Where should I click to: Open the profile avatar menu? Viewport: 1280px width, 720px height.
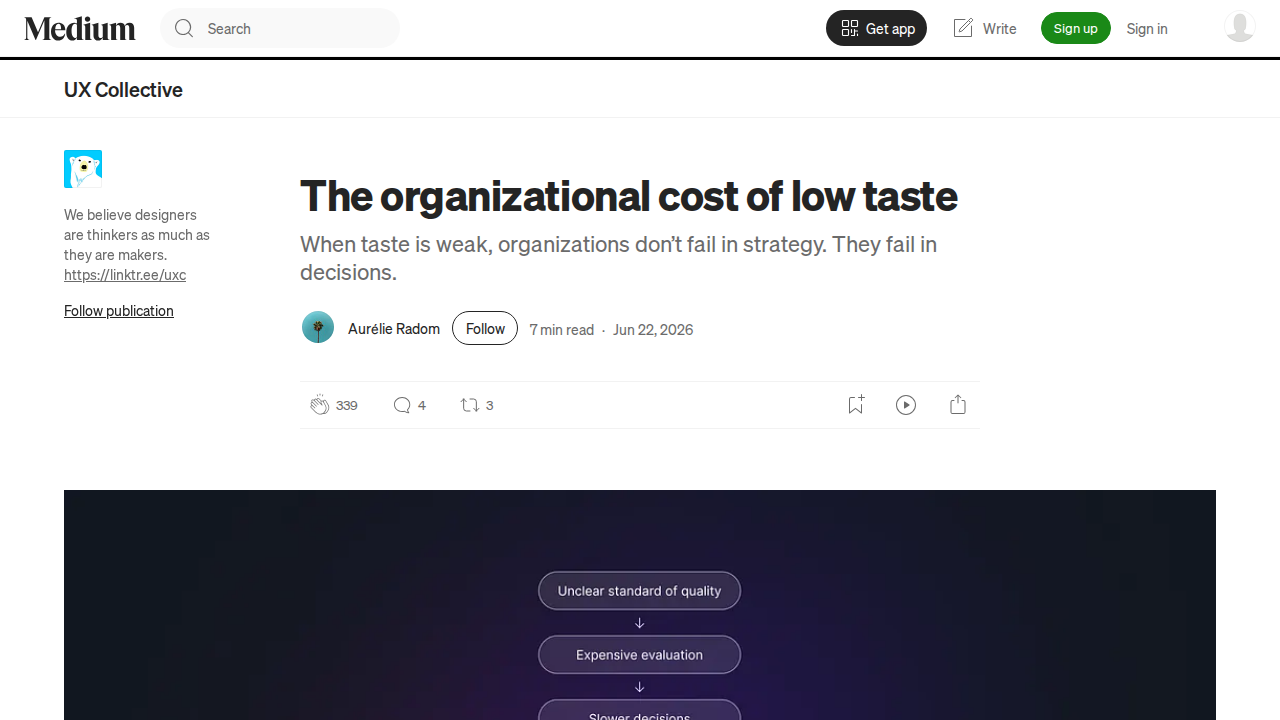click(x=1240, y=27)
